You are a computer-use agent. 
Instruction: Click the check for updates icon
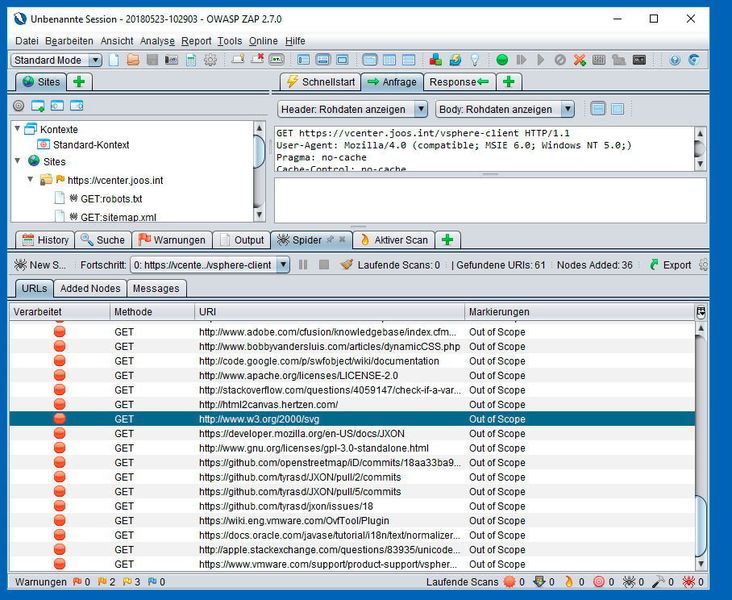455,60
